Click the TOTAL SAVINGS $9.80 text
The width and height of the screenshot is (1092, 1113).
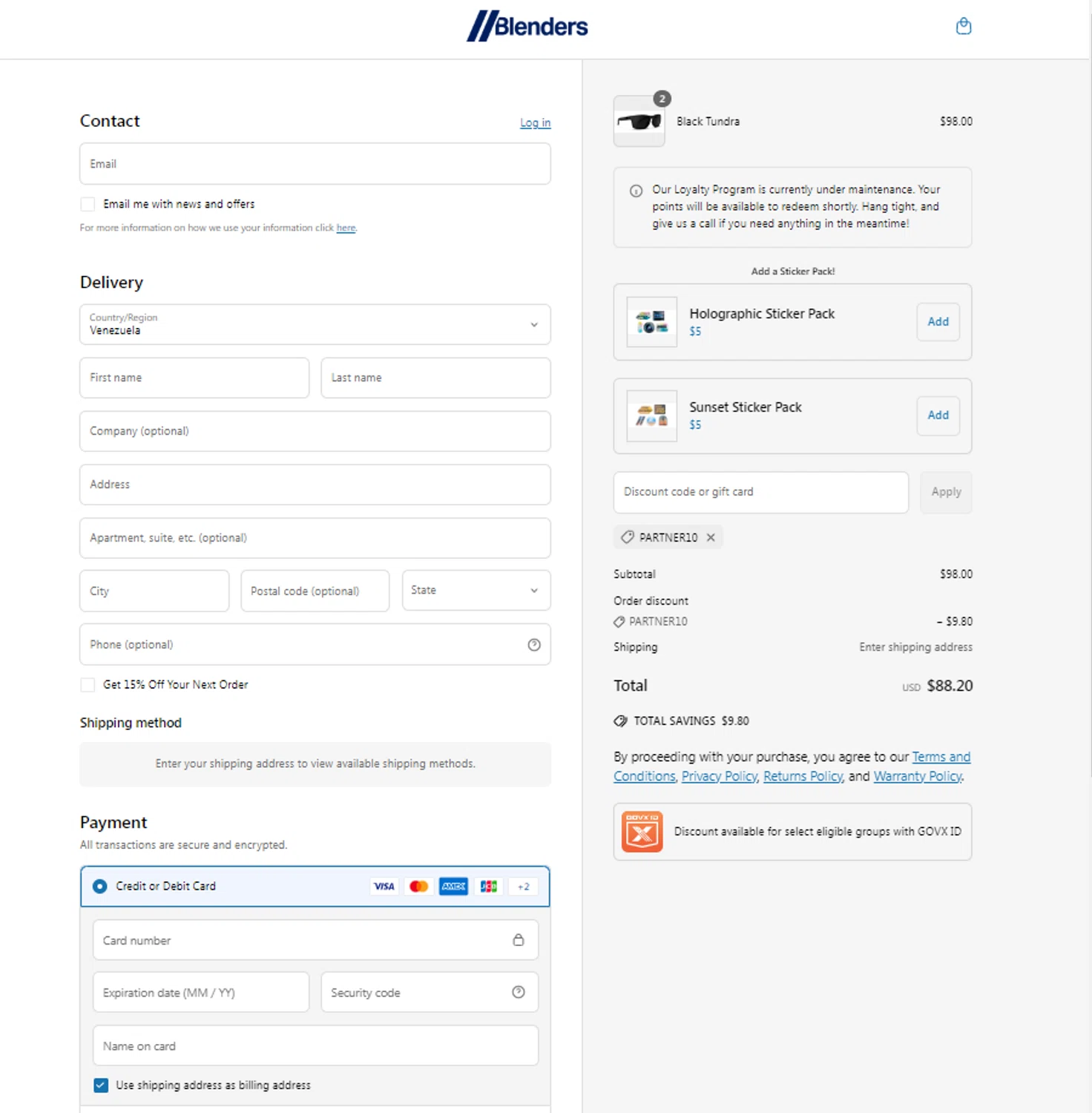tap(691, 721)
